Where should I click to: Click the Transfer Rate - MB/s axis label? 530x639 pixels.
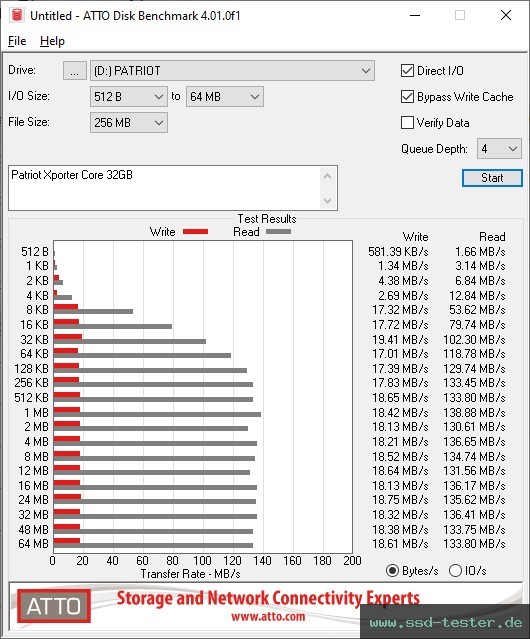pos(190,574)
